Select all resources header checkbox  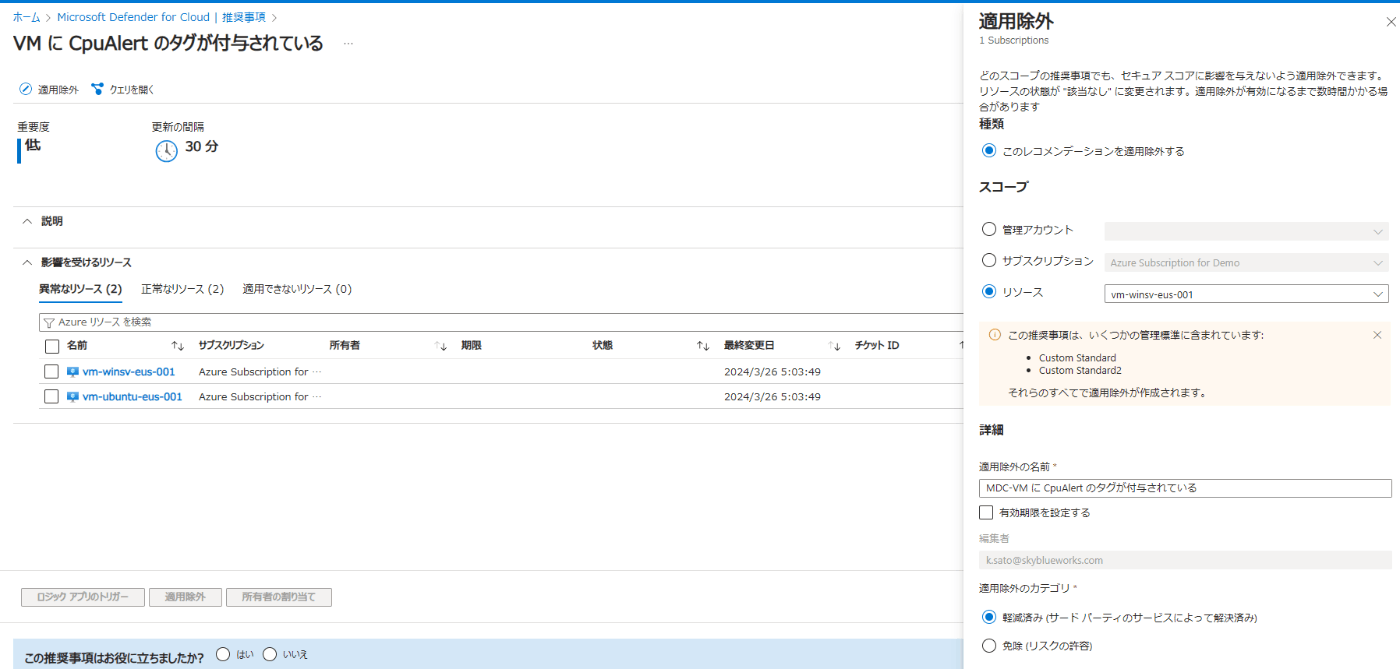point(52,346)
